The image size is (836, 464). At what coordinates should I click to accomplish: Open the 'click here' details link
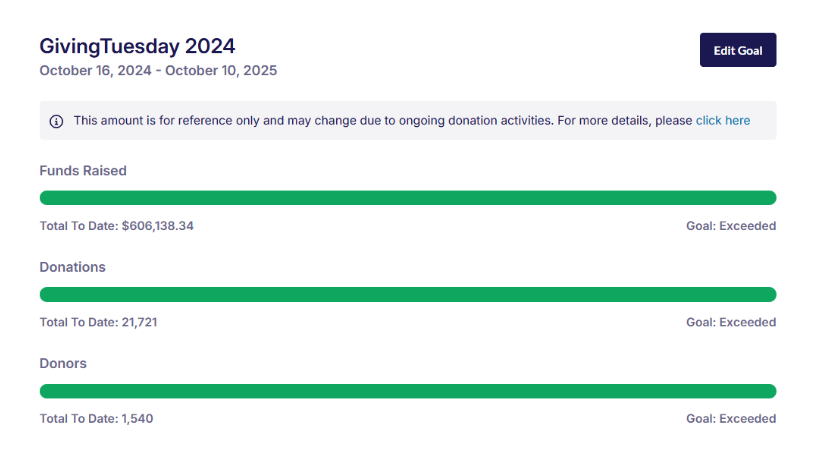tap(722, 121)
